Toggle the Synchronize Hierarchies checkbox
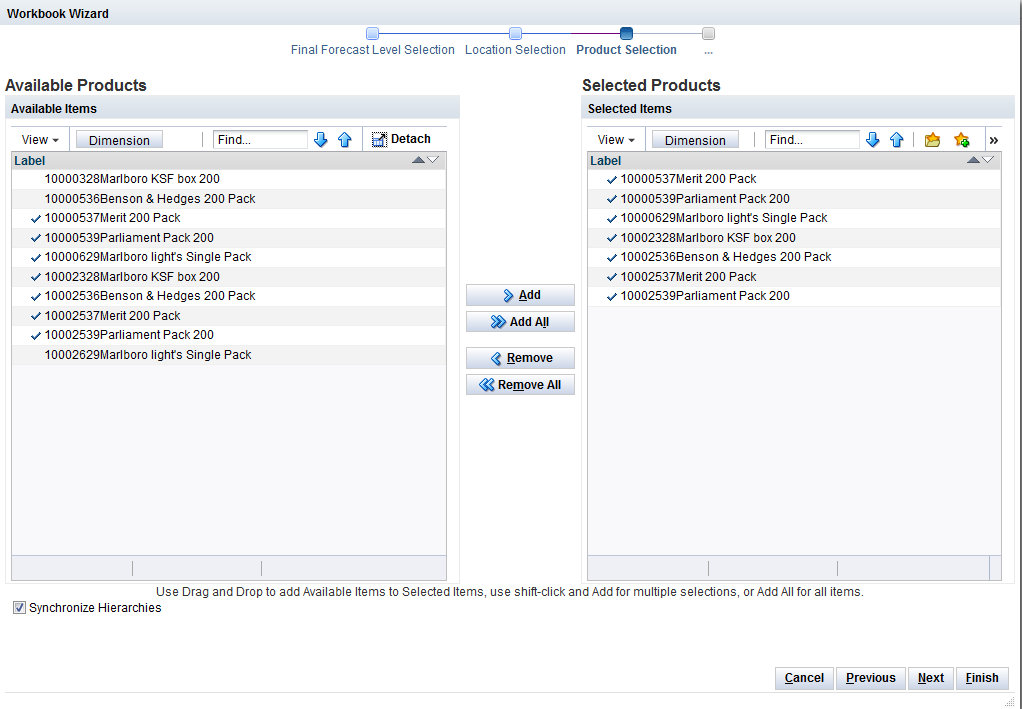 pos(20,608)
